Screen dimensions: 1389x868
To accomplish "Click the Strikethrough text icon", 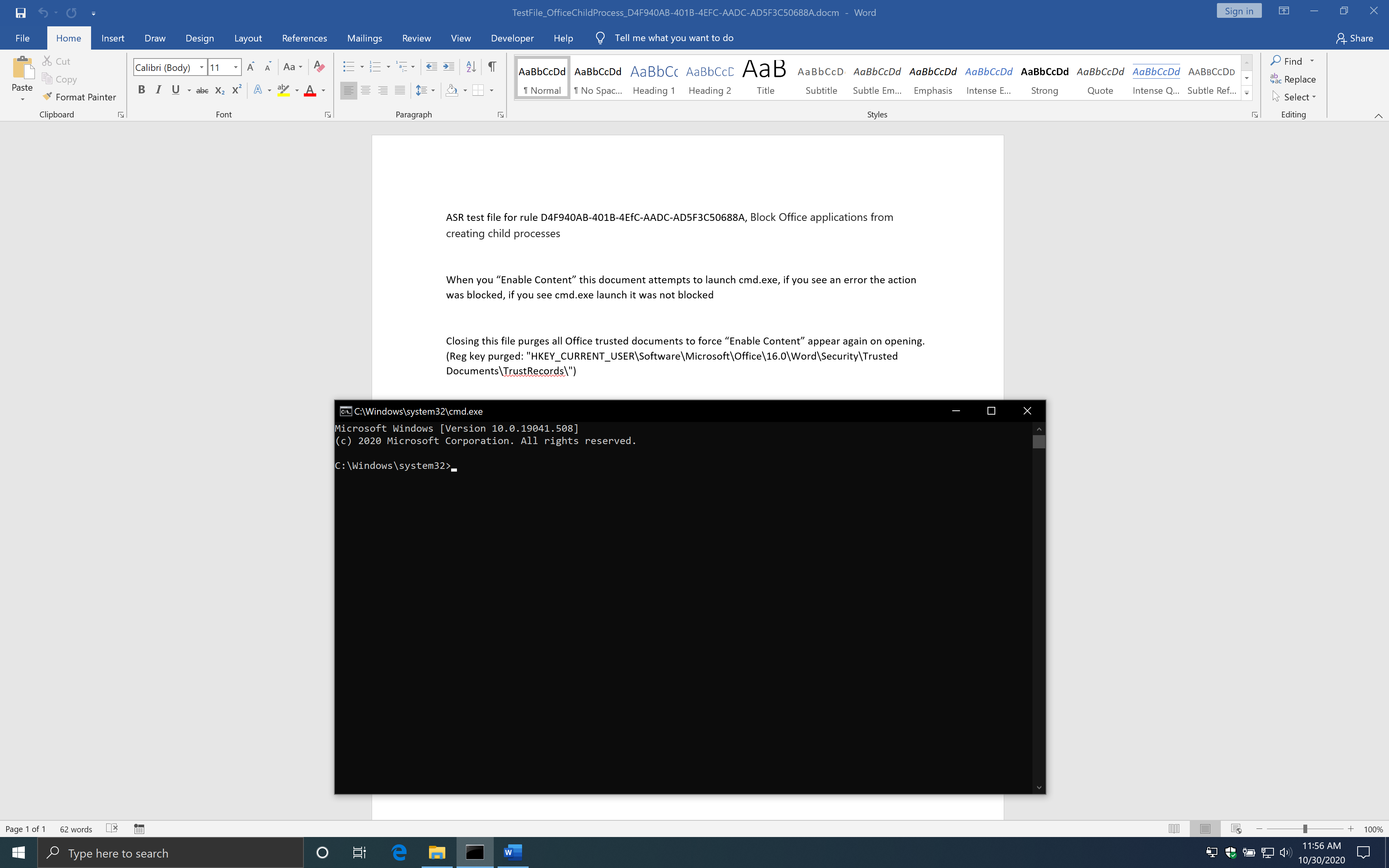I will click(202, 90).
